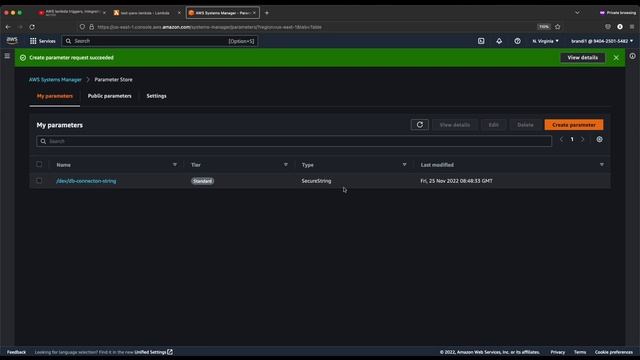Open the Privacy link in the footer

coord(558,352)
